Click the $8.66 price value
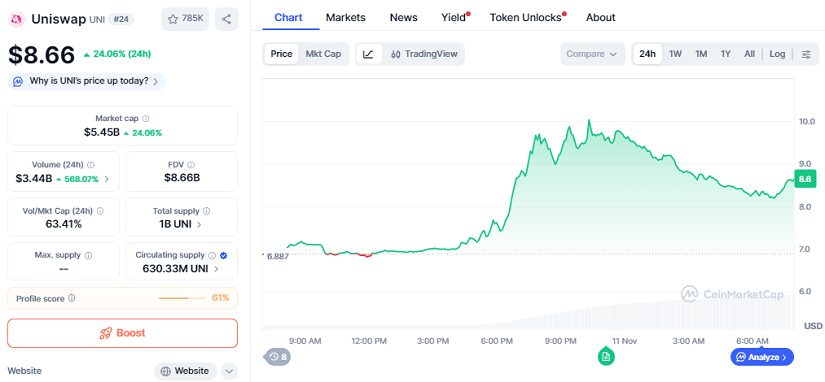This screenshot has height=382, width=825. coord(42,55)
